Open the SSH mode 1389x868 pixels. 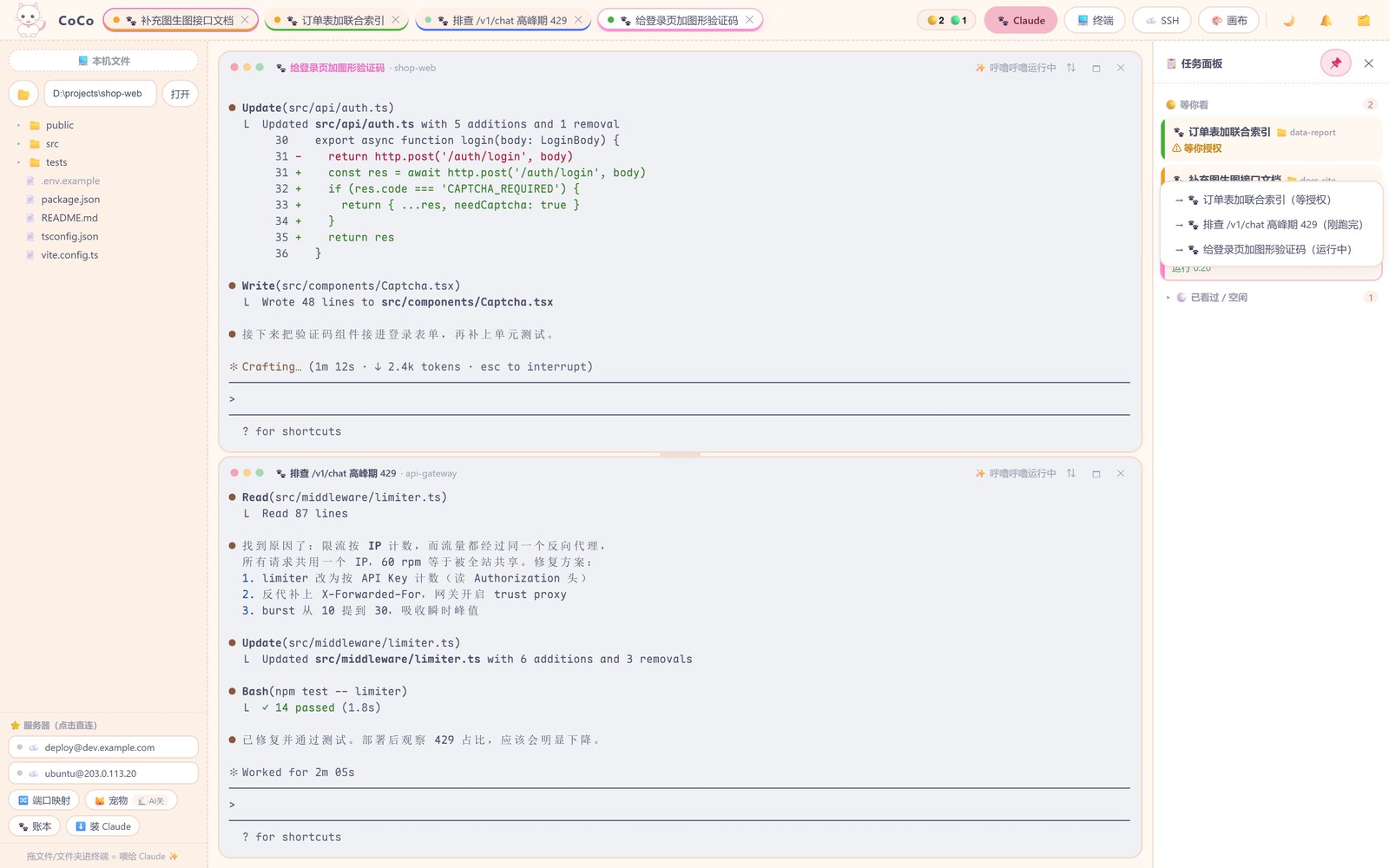coord(1162,20)
